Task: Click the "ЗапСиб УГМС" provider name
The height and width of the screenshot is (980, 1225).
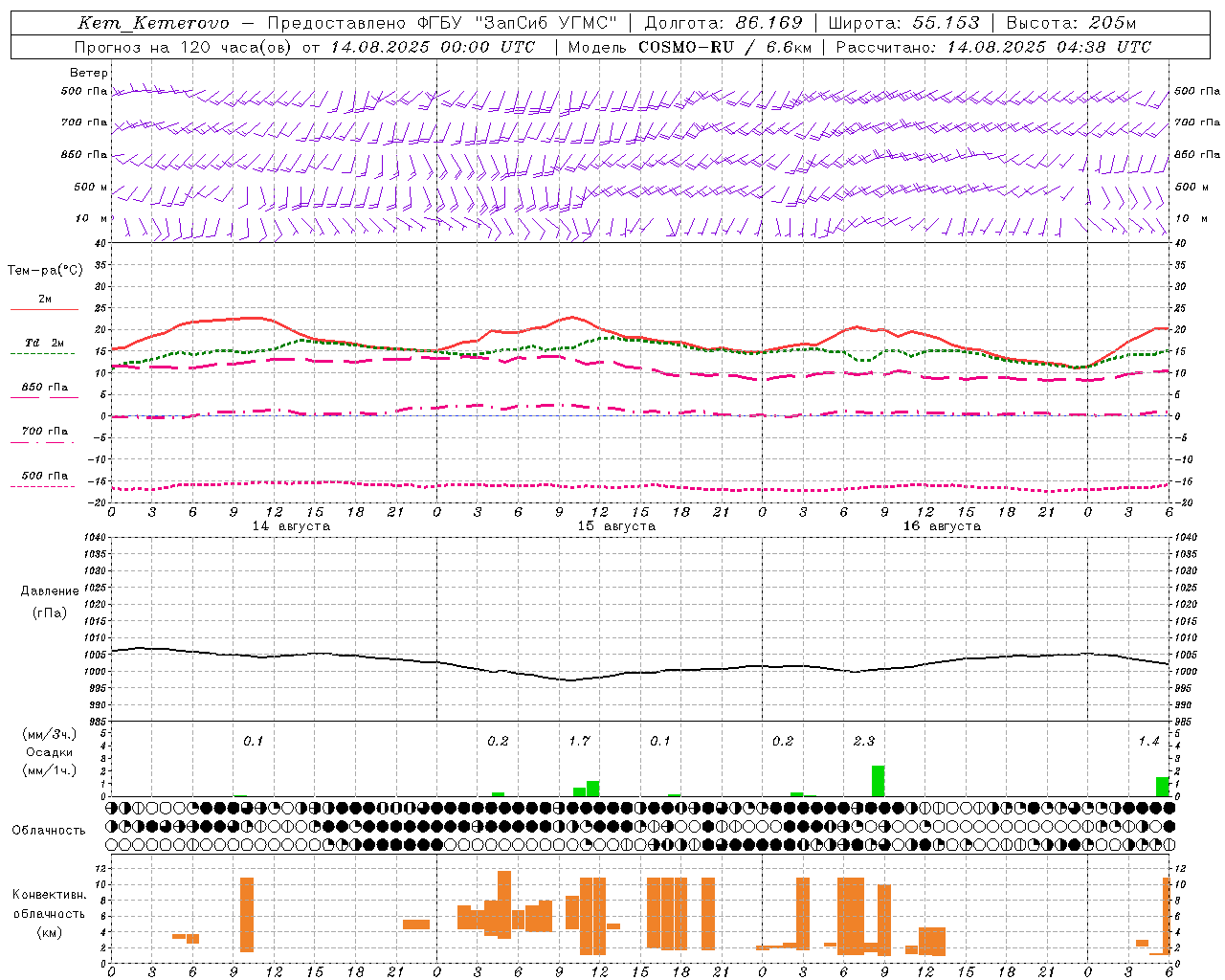Action: click(x=546, y=23)
